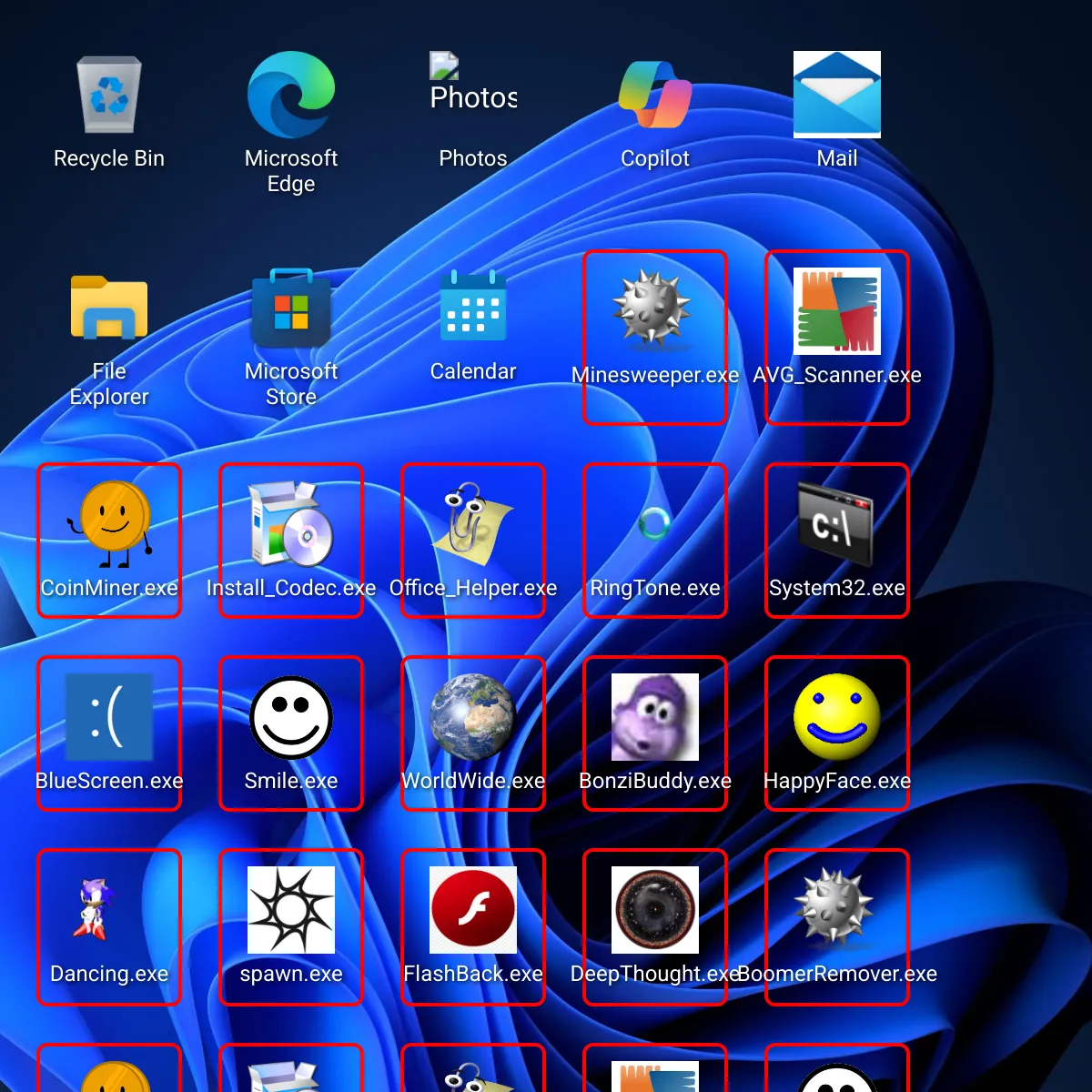Select the CoinMiner.exe coin icon
Screen dimensions: 1092x1092
109,524
